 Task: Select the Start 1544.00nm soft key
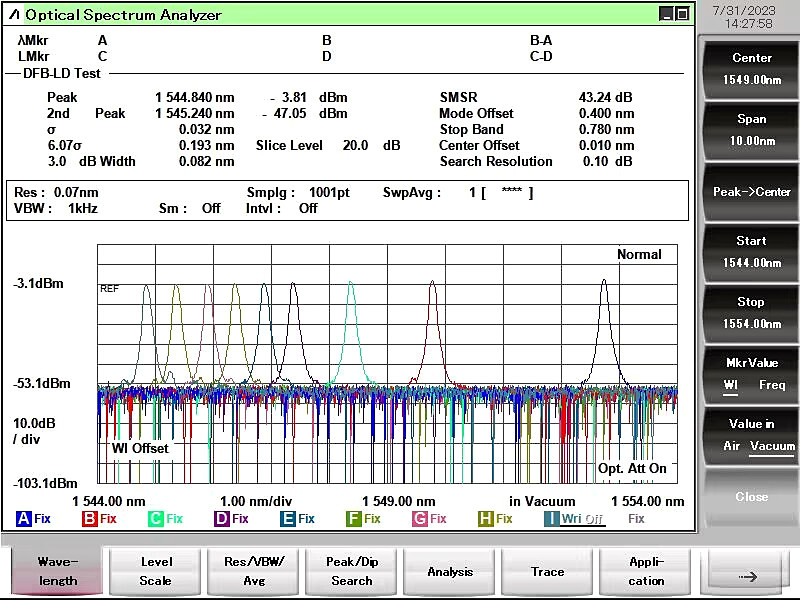[752, 252]
